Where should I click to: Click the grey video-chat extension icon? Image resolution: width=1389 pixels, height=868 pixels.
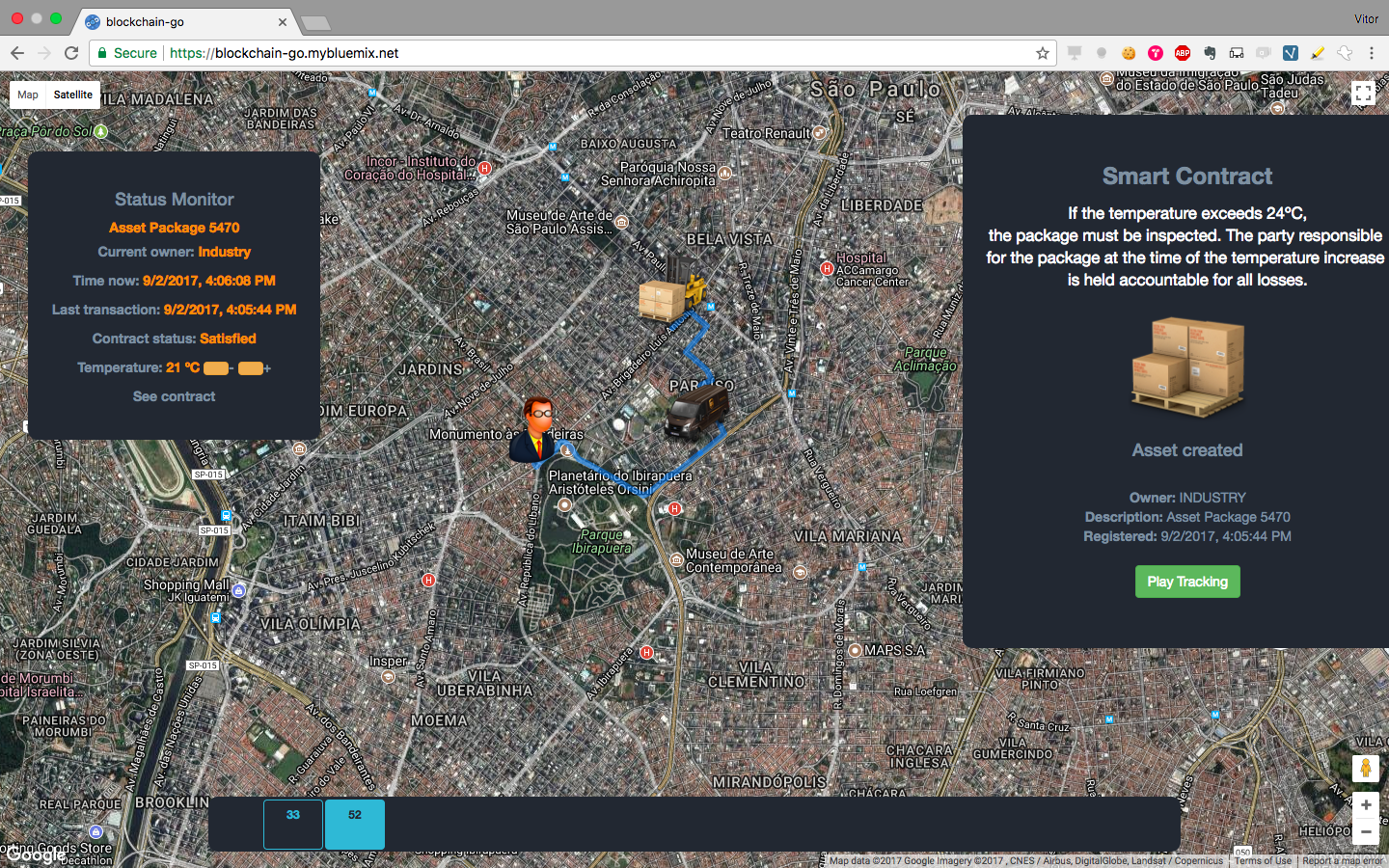pyautogui.click(x=1264, y=53)
